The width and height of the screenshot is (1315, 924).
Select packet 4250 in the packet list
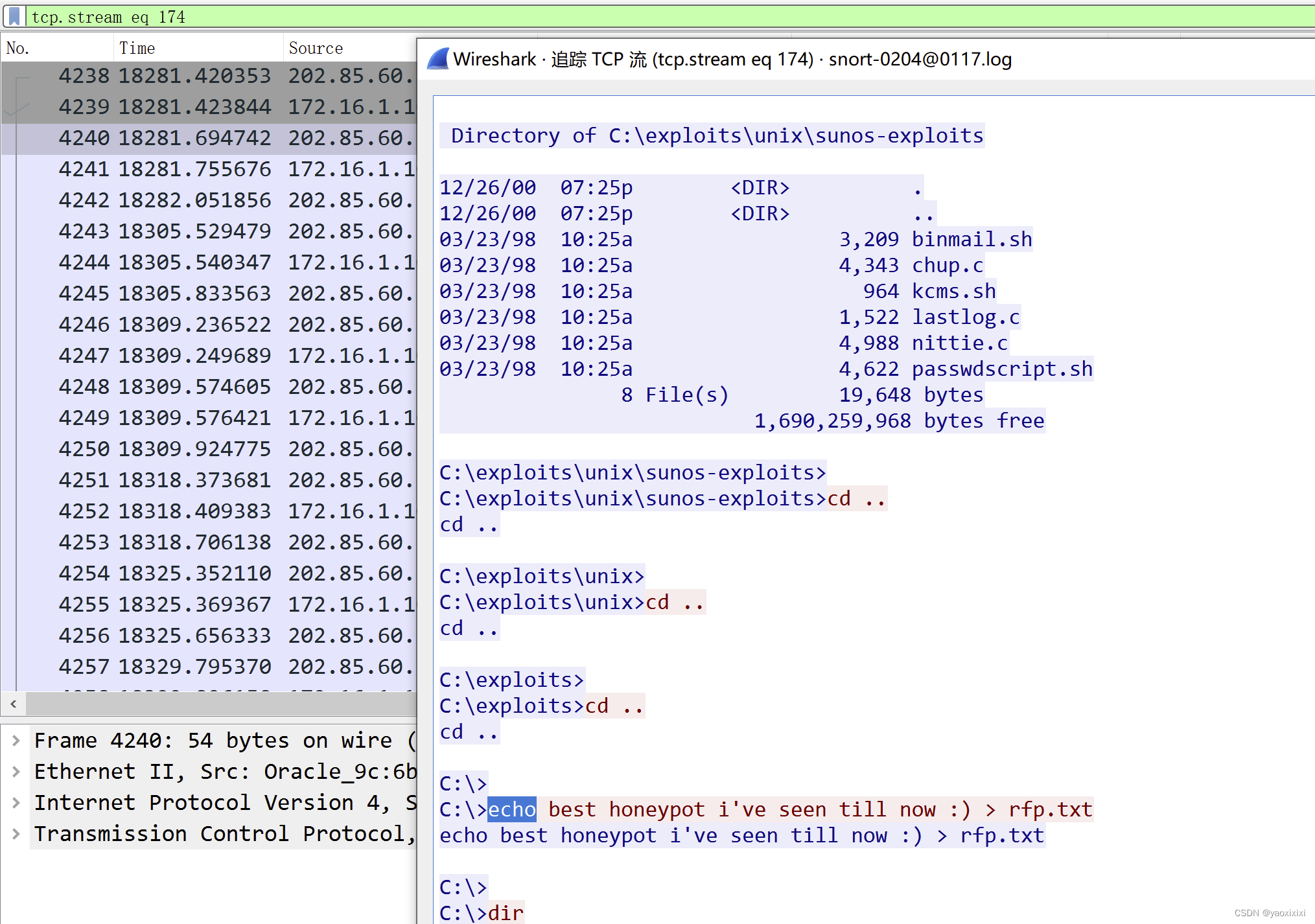click(209, 449)
